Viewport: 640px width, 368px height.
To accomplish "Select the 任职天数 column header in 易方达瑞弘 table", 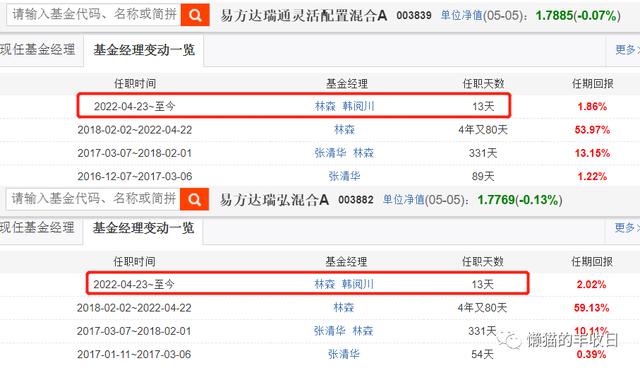I will click(x=482, y=262).
